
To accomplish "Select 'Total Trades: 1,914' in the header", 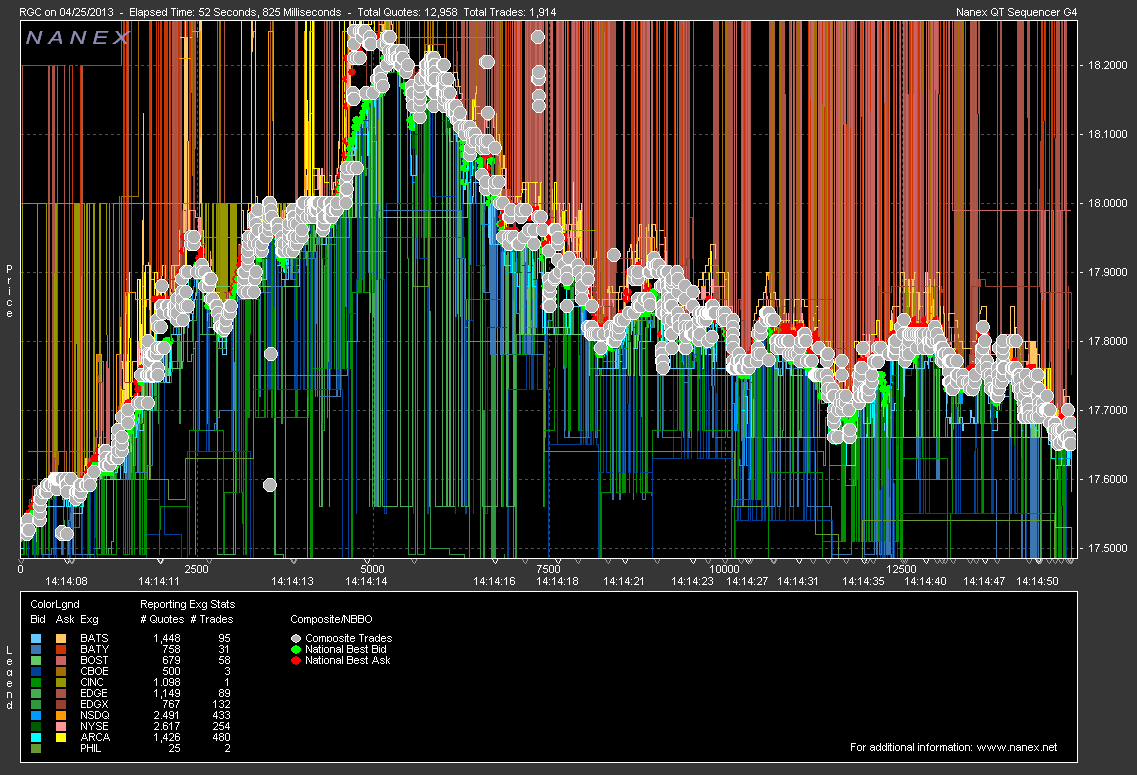I will click(x=510, y=12).
